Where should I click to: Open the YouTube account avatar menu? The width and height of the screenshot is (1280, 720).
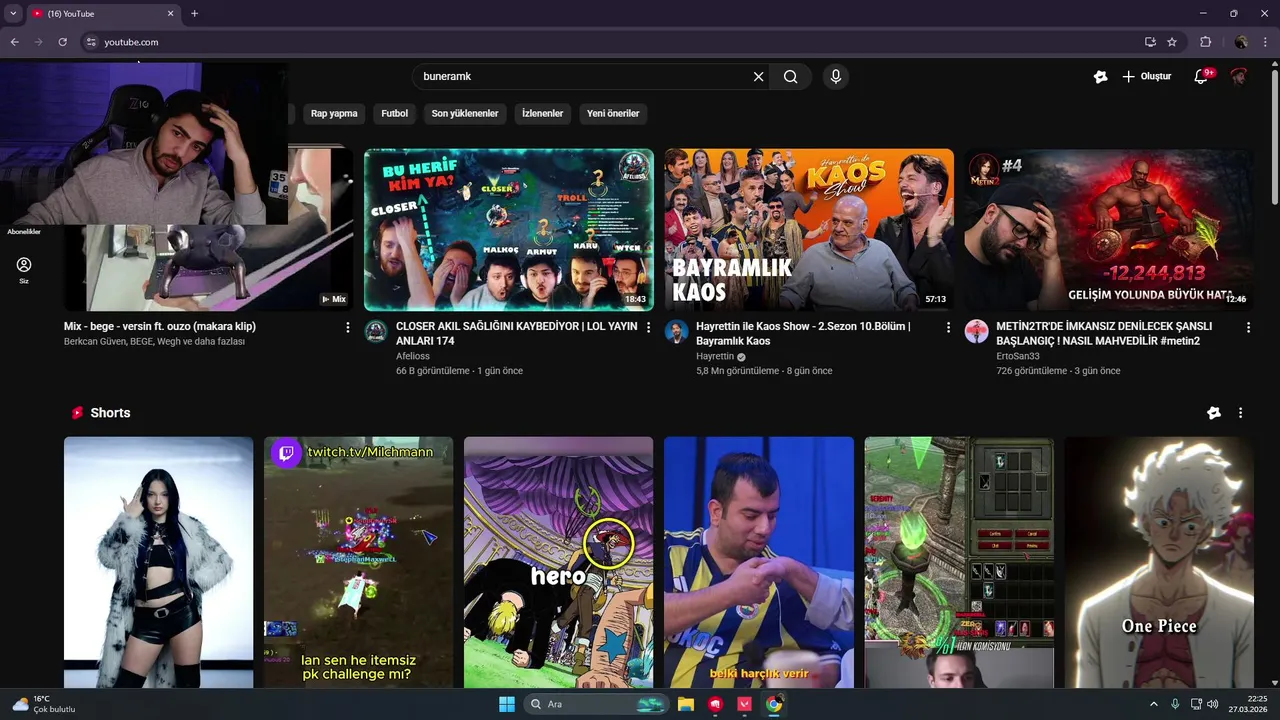[1238, 76]
